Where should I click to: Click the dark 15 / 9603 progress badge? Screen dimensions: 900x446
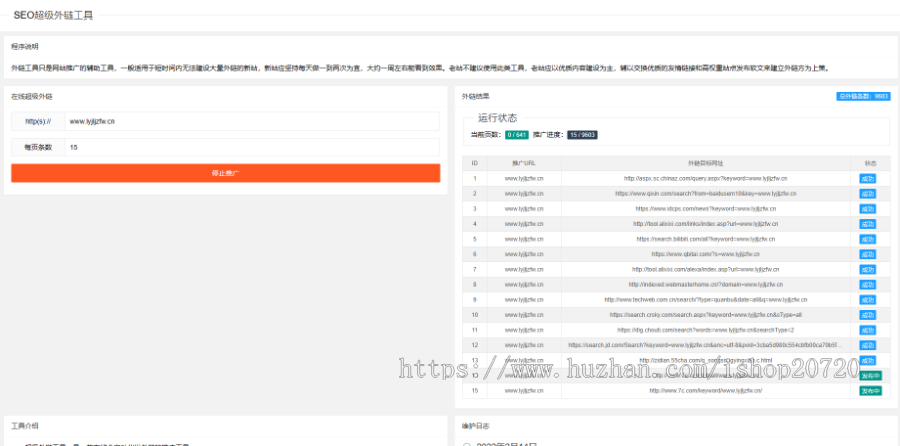[582, 135]
